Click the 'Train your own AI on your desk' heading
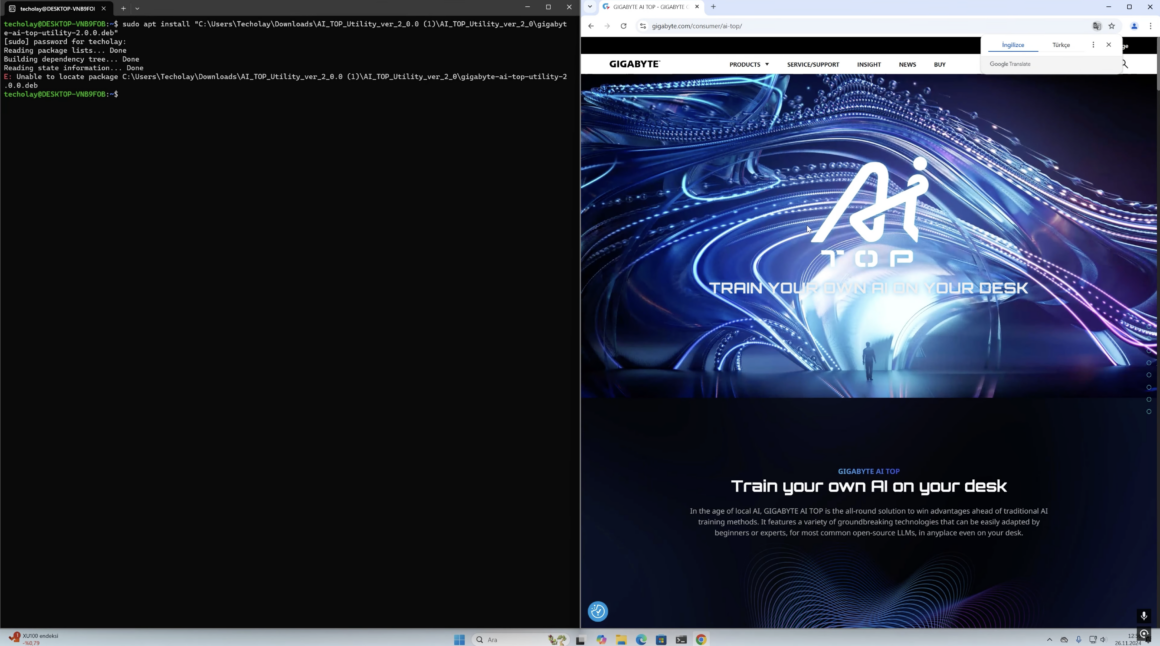Screen dimensions: 1160x646 tap(869, 486)
